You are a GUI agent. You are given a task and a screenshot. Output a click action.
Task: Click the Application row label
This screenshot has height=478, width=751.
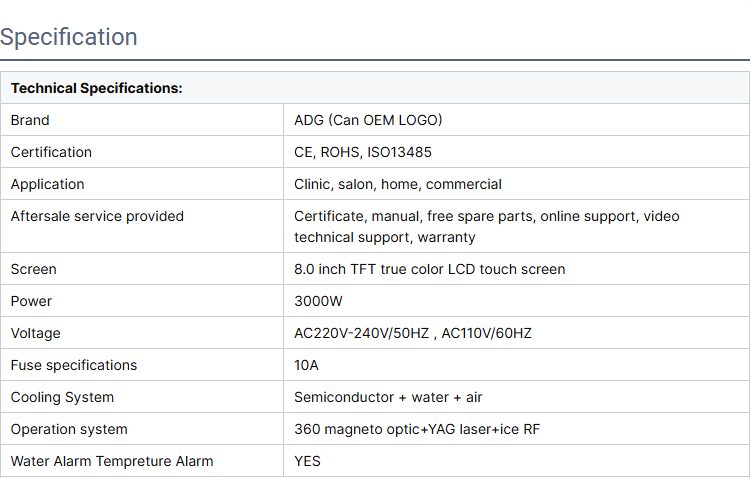[x=48, y=184]
